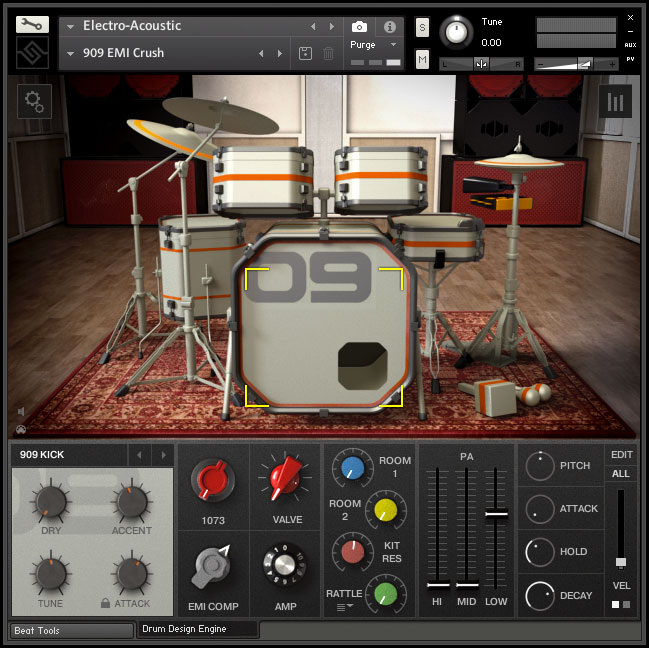Viewport: 649px width, 648px height.
Task: Open the Purge dropdown arrow
Action: (394, 44)
